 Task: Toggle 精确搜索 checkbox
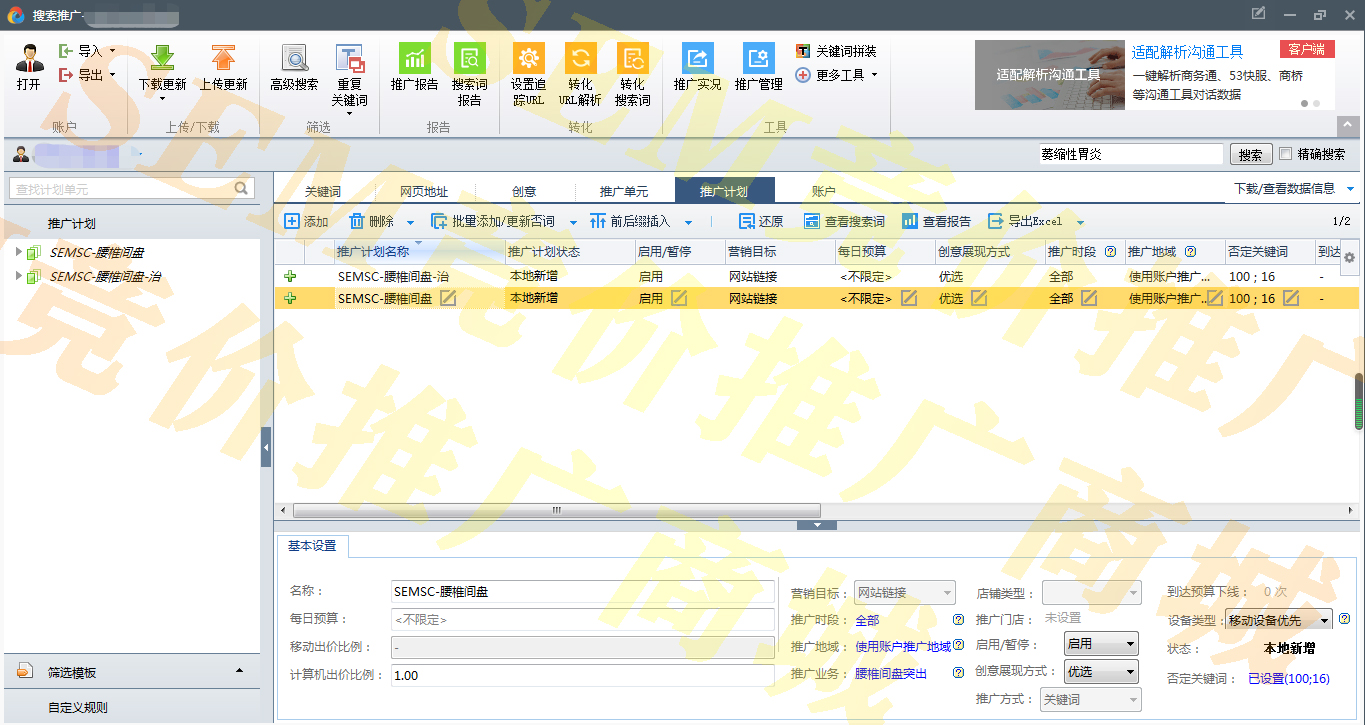click(1286, 154)
